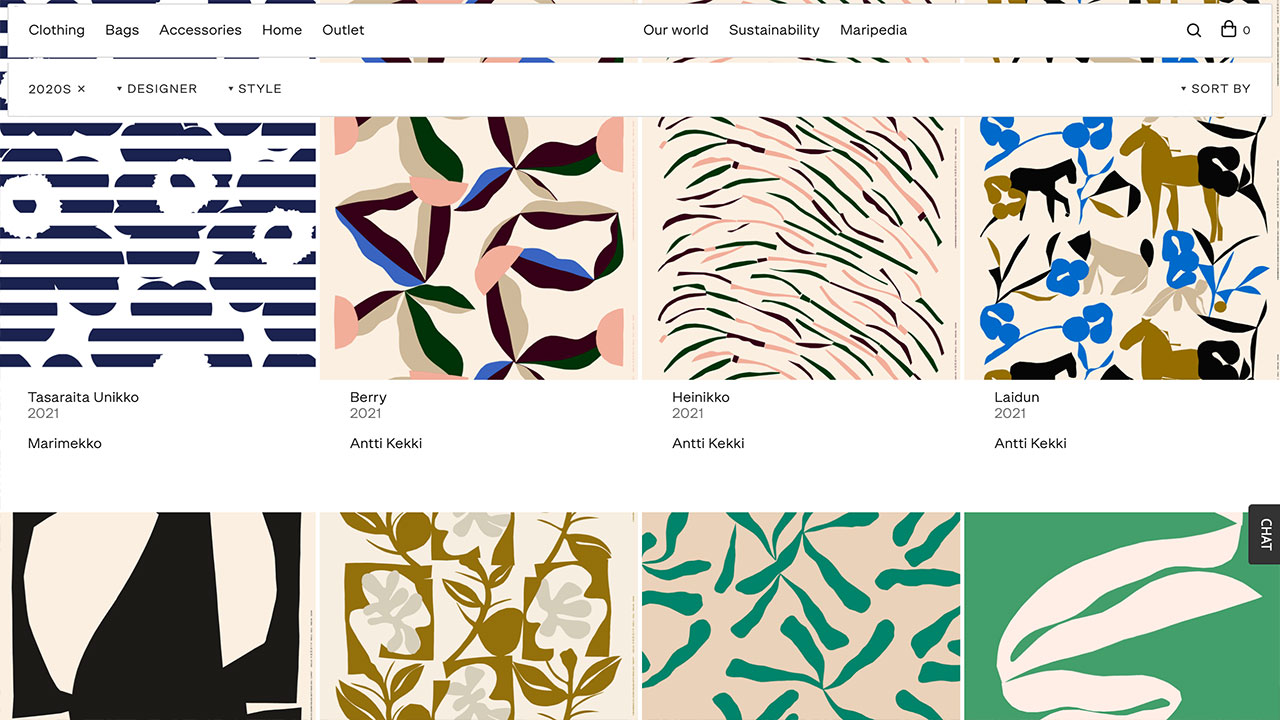Select designer Antti Kekki under Heinikko
The image size is (1280, 720).
tap(708, 443)
